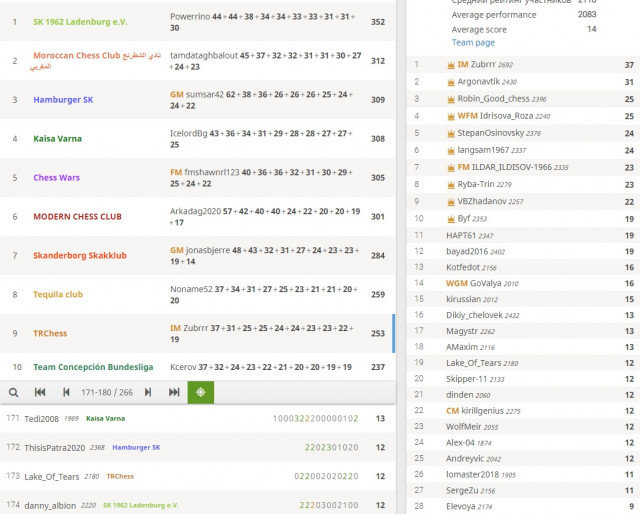Click crown icon beside Ryba-Trin
640x514 pixels.
[x=451, y=185]
